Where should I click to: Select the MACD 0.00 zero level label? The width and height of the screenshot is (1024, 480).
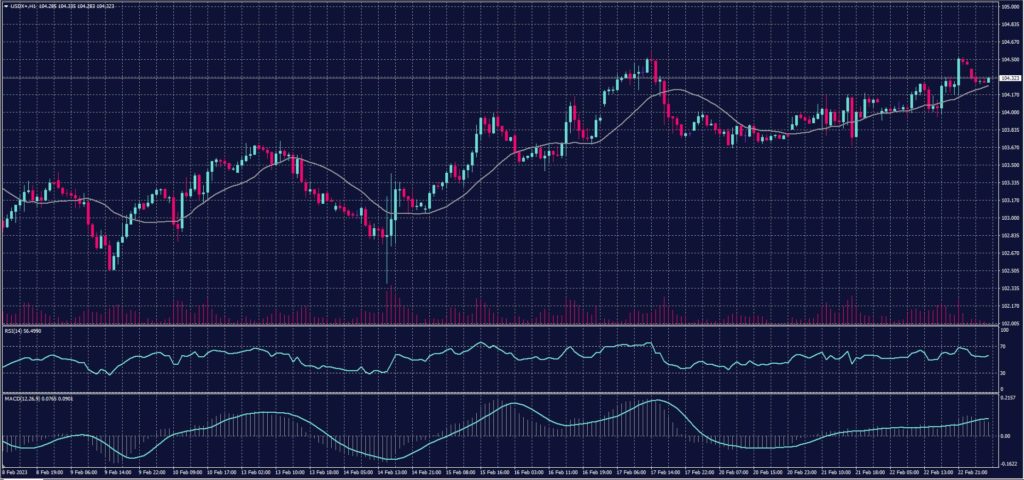click(x=1004, y=436)
